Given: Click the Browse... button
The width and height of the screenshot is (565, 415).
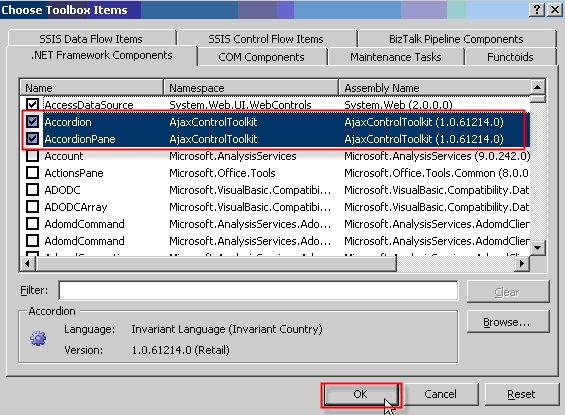Looking at the screenshot, I should [508, 322].
